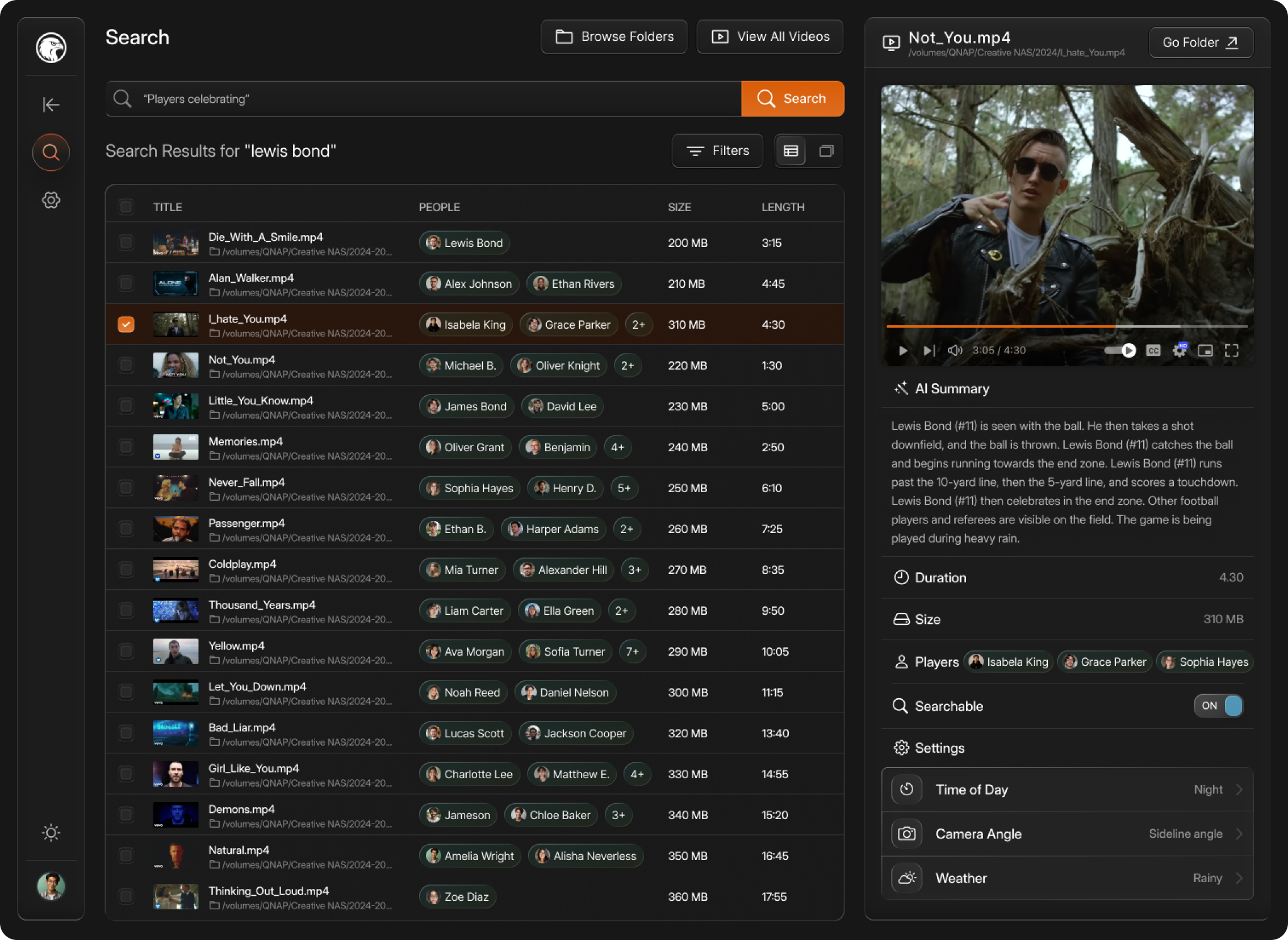This screenshot has width=1288, height=940.
Task: Select View All Videos
Action: [x=770, y=36]
